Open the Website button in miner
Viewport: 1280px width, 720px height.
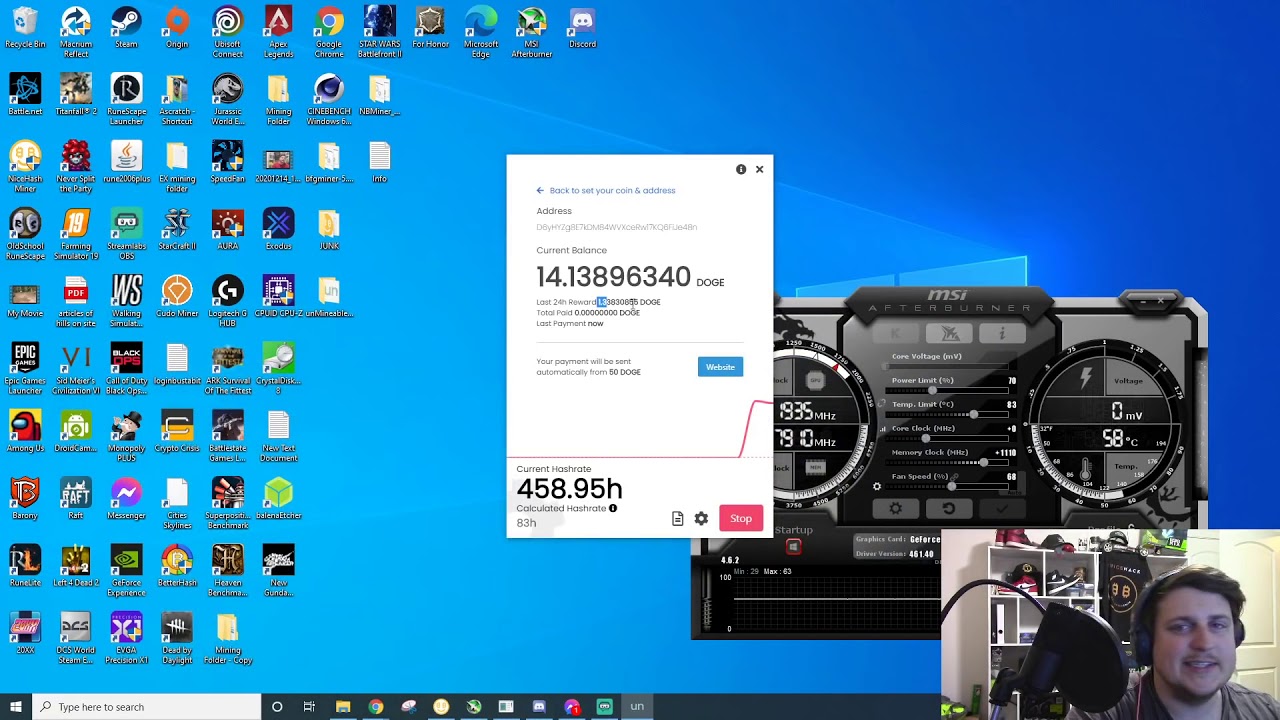click(720, 367)
